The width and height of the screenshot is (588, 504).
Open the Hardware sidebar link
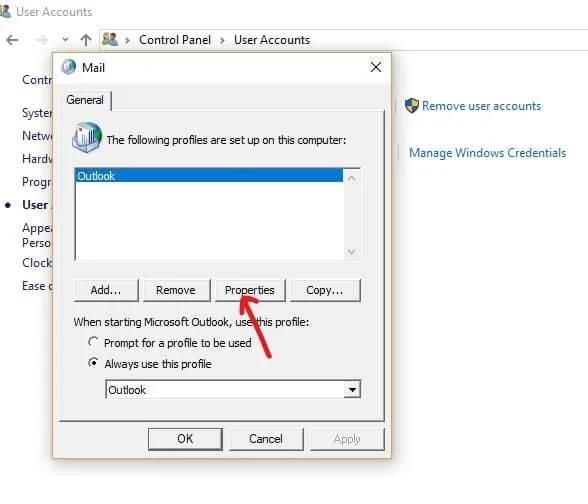click(37, 159)
